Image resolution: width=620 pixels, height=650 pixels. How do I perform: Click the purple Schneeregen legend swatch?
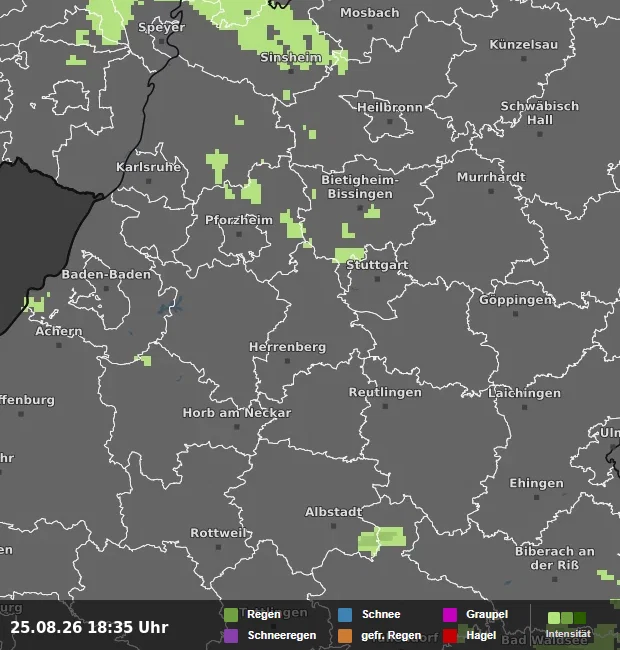tap(231, 635)
